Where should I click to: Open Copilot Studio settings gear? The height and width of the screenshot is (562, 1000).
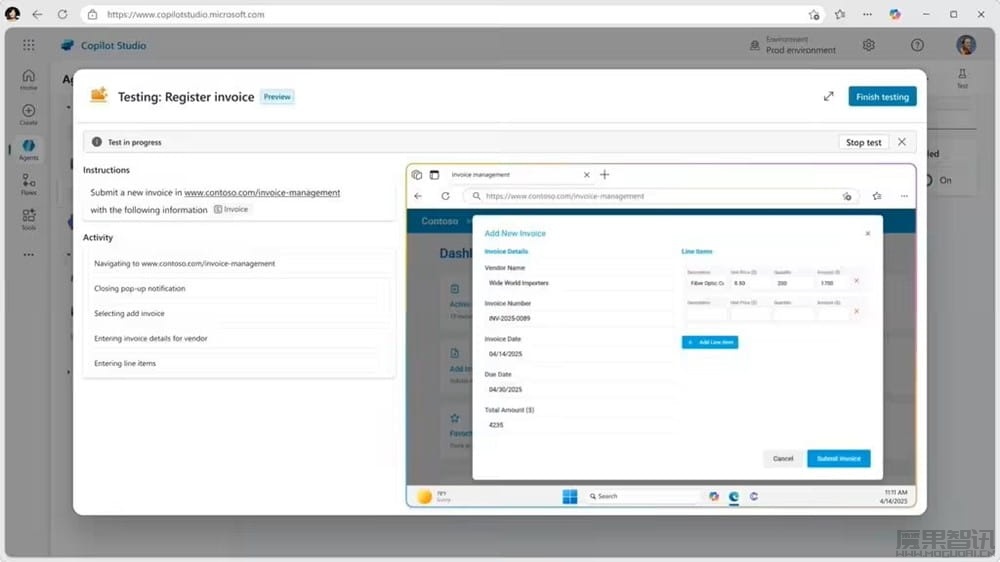[x=869, y=45]
